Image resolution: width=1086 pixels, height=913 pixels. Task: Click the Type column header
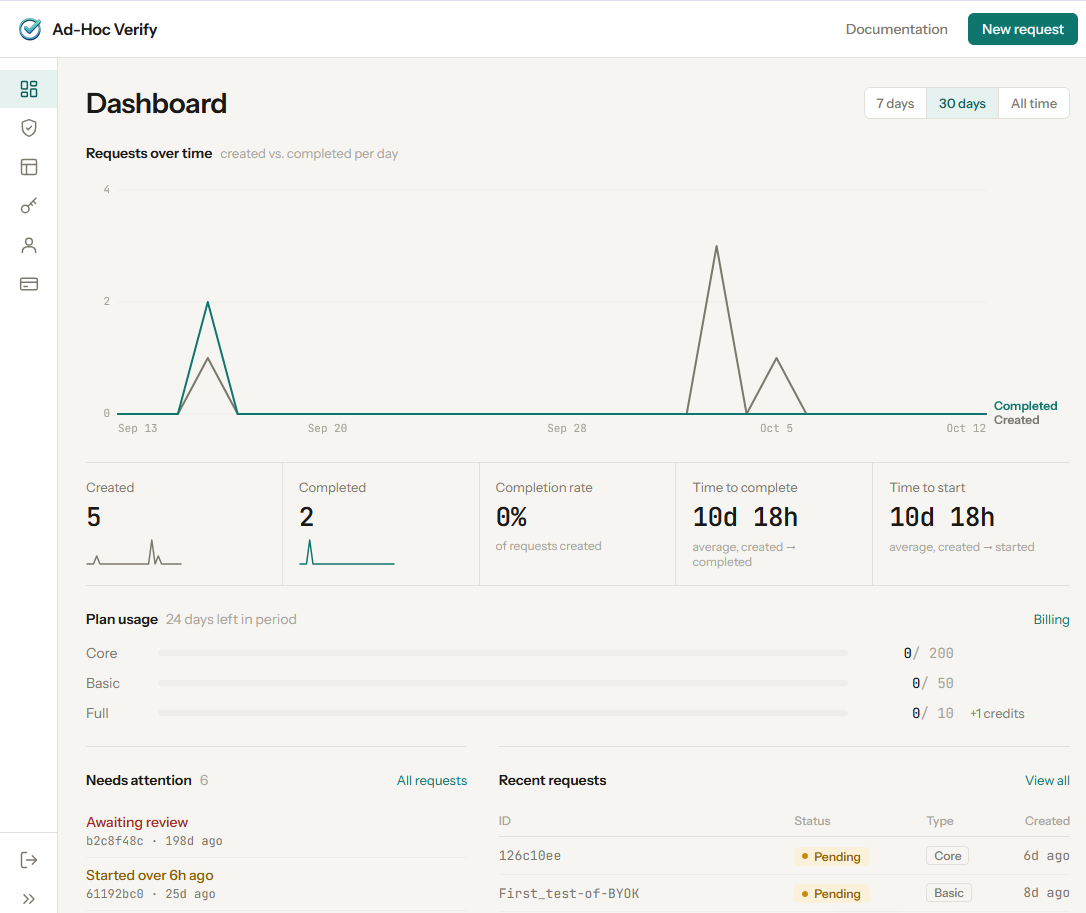[x=940, y=821]
